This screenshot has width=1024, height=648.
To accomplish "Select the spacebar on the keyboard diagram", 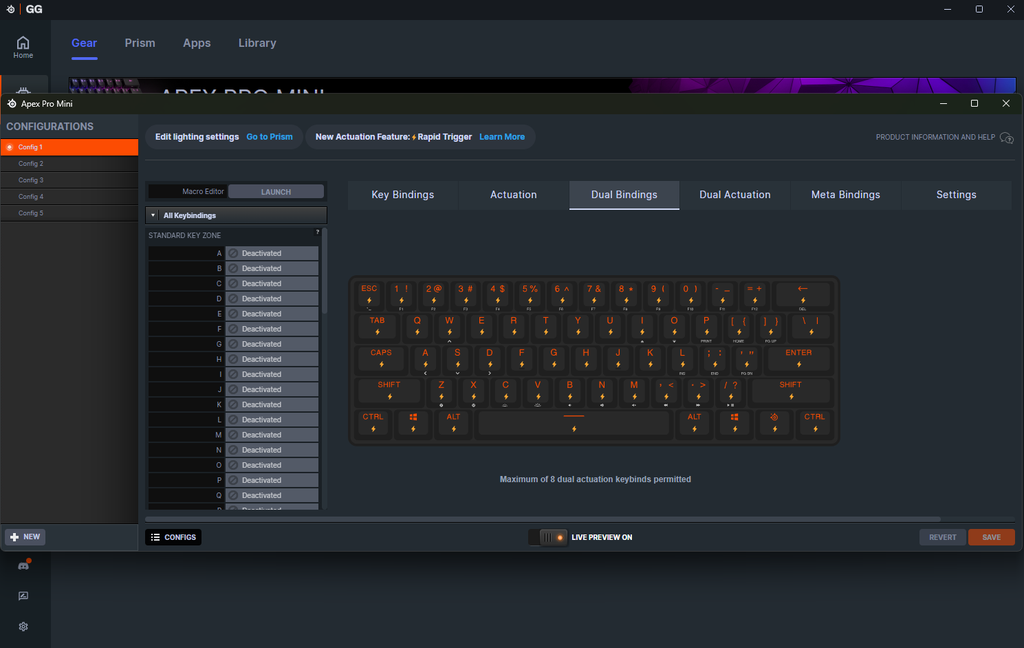I will 574,423.
